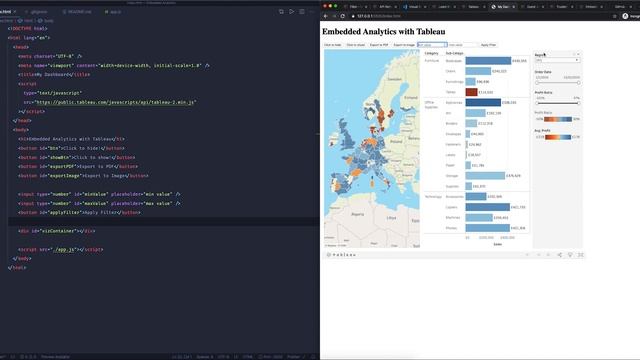Click the Tableau share icon below viz
640x360 pixels.
point(559,255)
